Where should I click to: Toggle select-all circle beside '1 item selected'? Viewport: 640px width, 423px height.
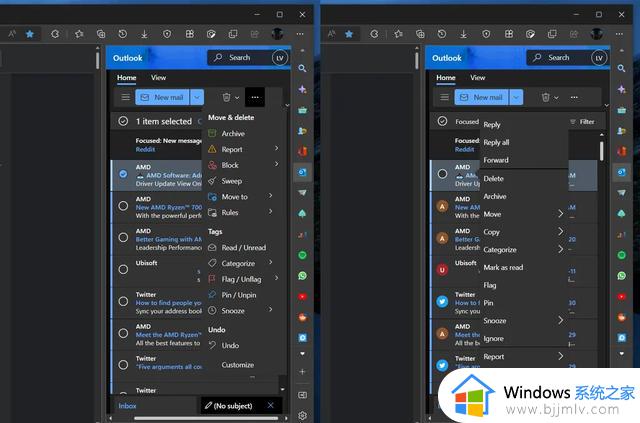(123, 121)
